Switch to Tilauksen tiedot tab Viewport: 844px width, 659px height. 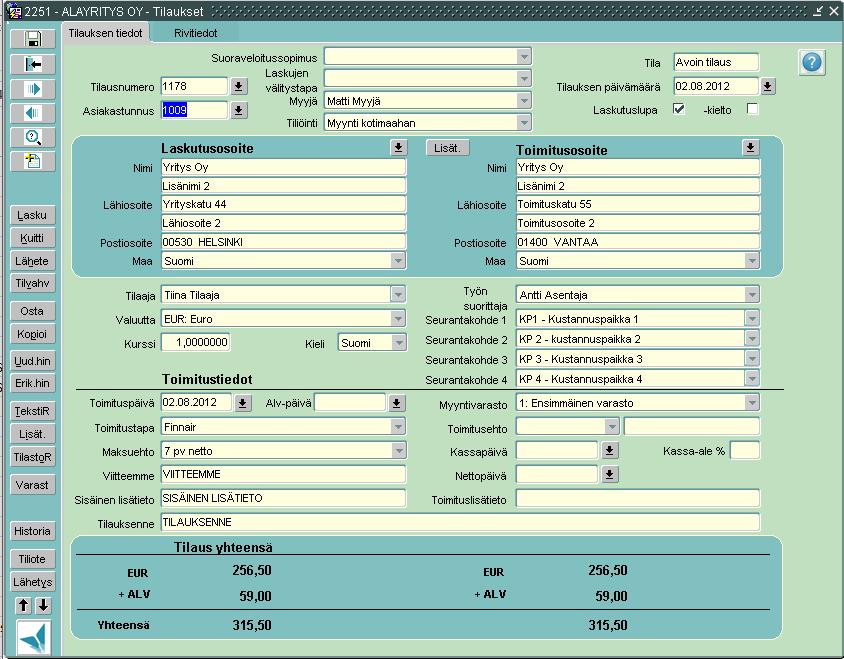click(x=106, y=33)
